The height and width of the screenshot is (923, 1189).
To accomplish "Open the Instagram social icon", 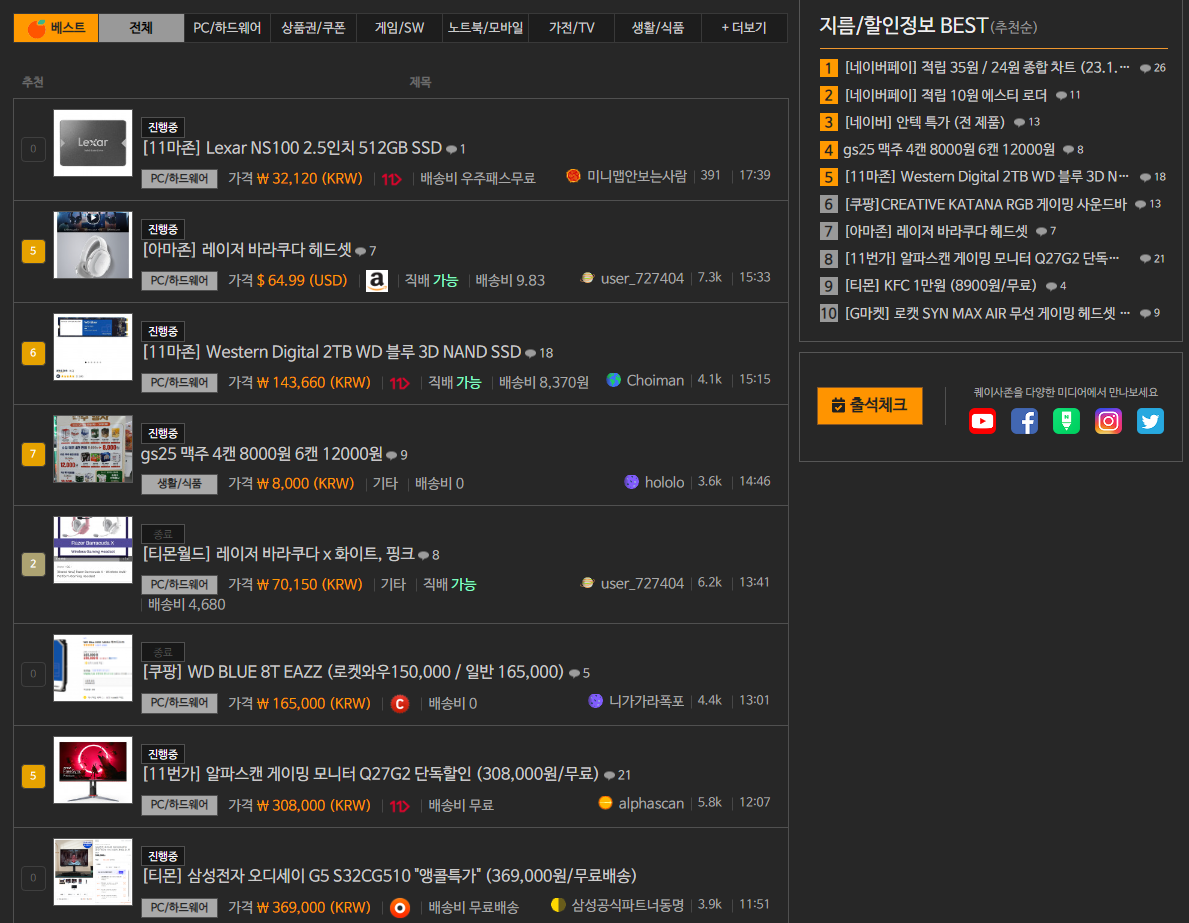I will [1108, 421].
